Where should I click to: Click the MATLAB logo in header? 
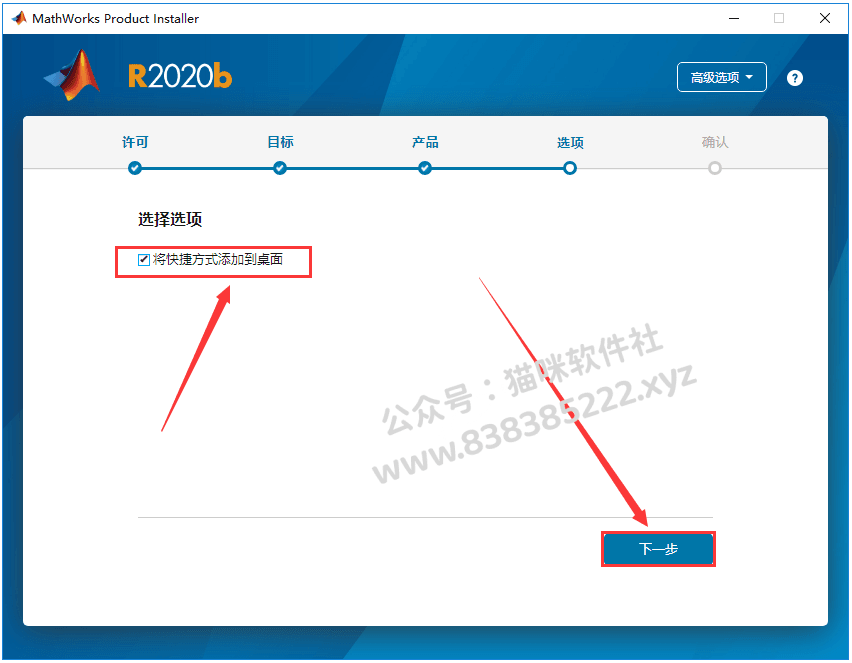click(x=72, y=76)
